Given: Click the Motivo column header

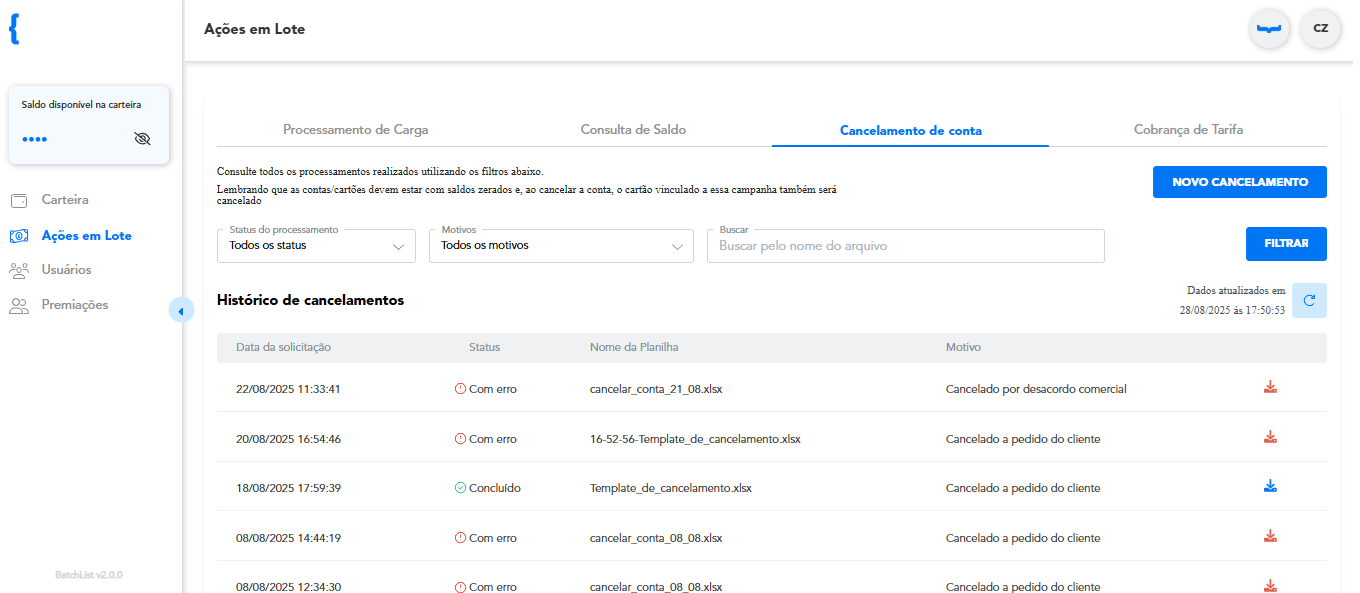Looking at the screenshot, I should pos(963,347).
